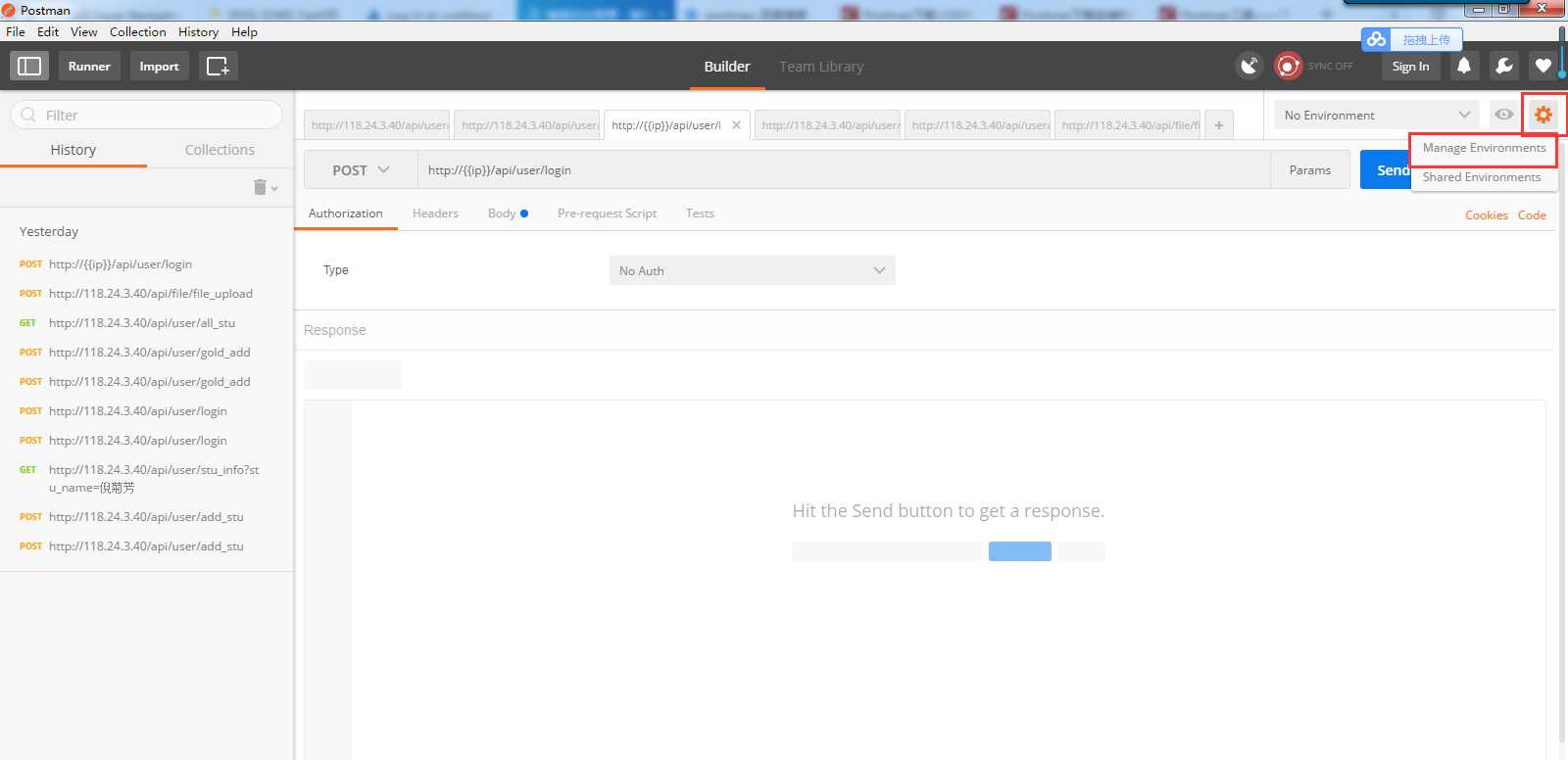
Task: Switch to the Builder tab
Action: [727, 67]
